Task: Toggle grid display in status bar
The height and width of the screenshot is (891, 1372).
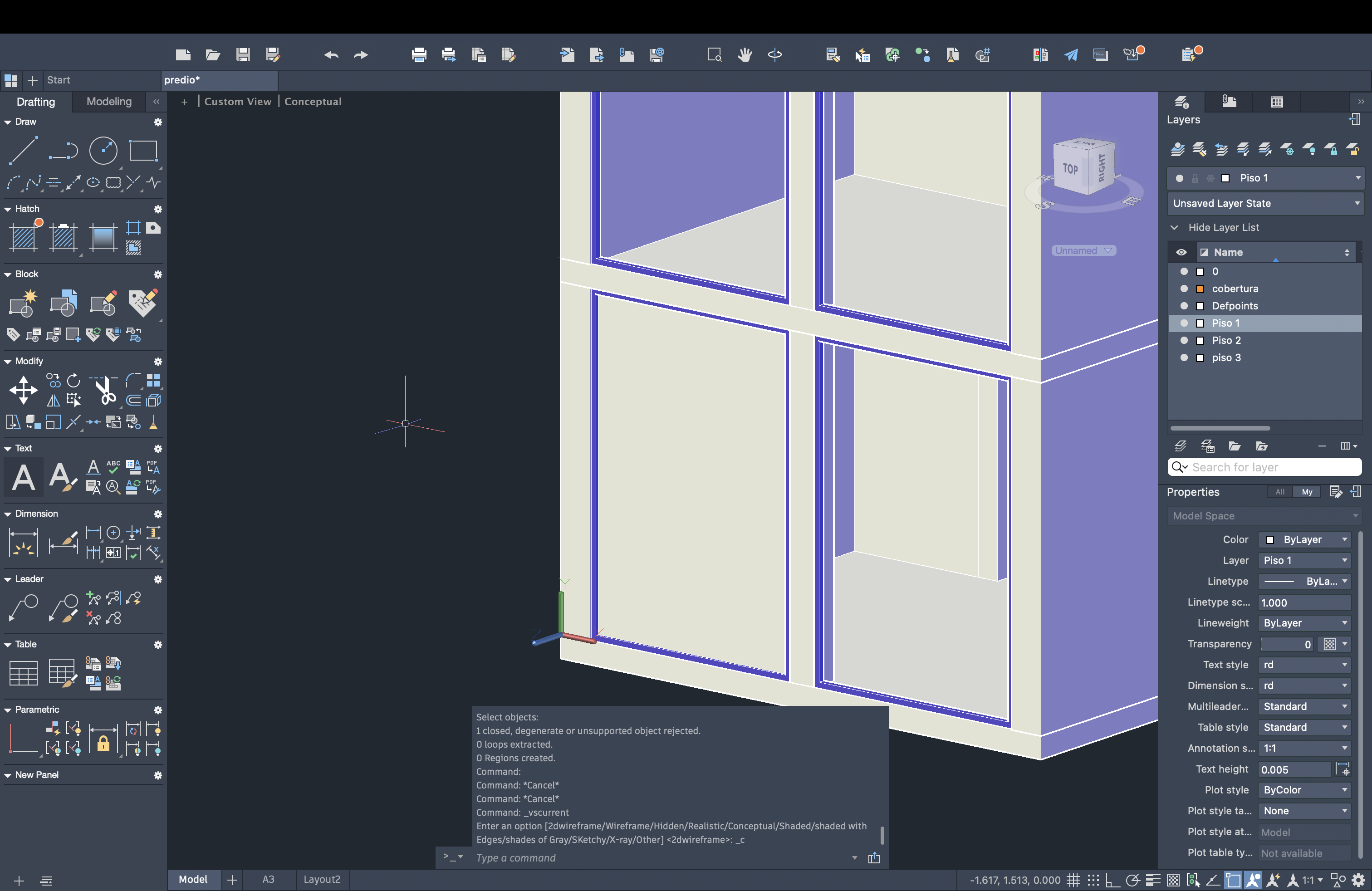Action: (x=1073, y=880)
